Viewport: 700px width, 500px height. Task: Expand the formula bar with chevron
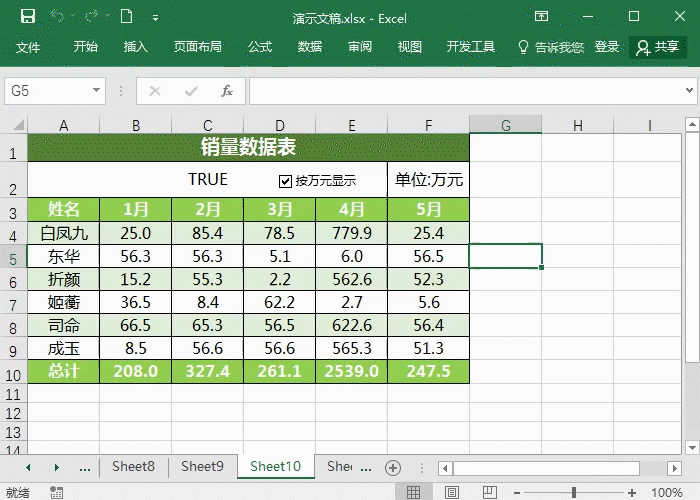pos(687,91)
